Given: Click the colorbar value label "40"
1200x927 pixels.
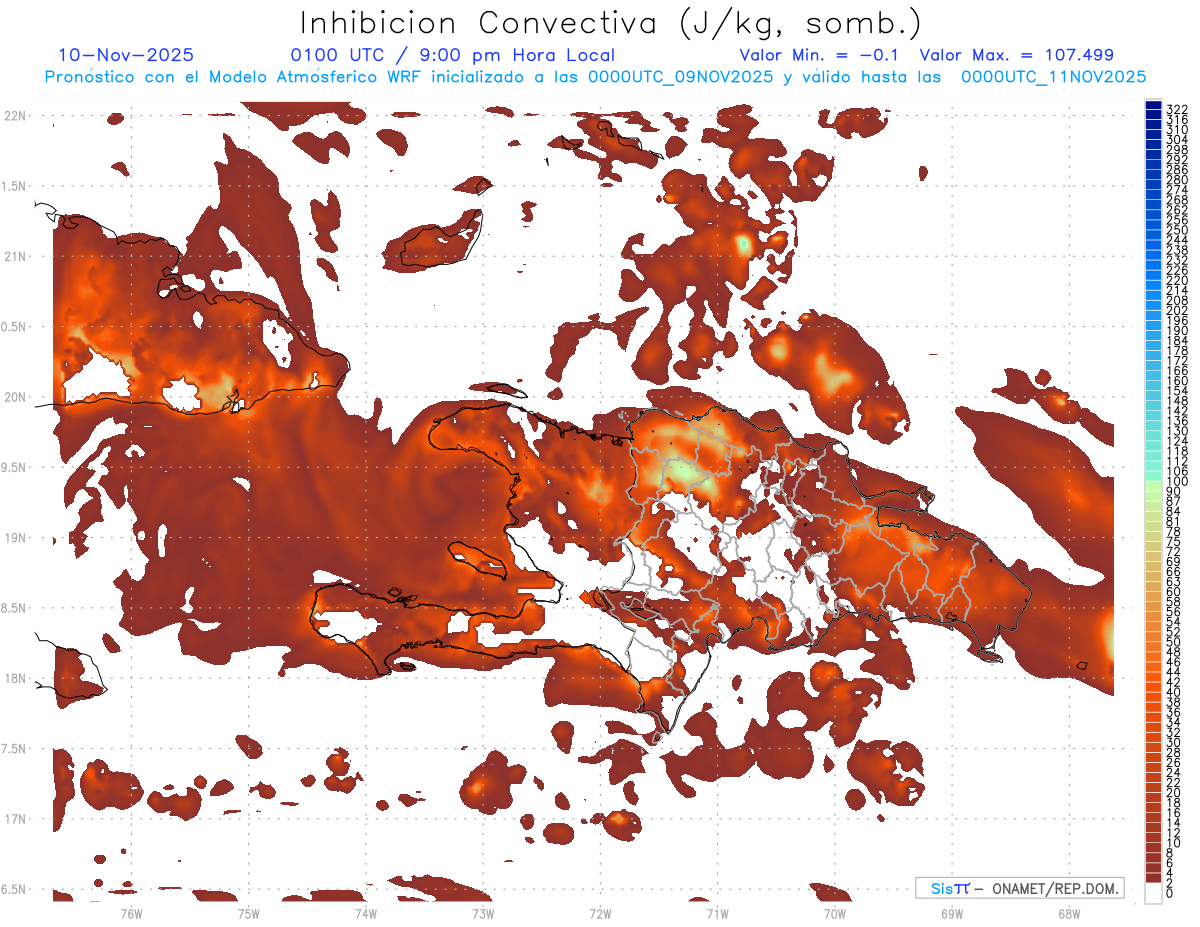Looking at the screenshot, I should [1174, 691].
